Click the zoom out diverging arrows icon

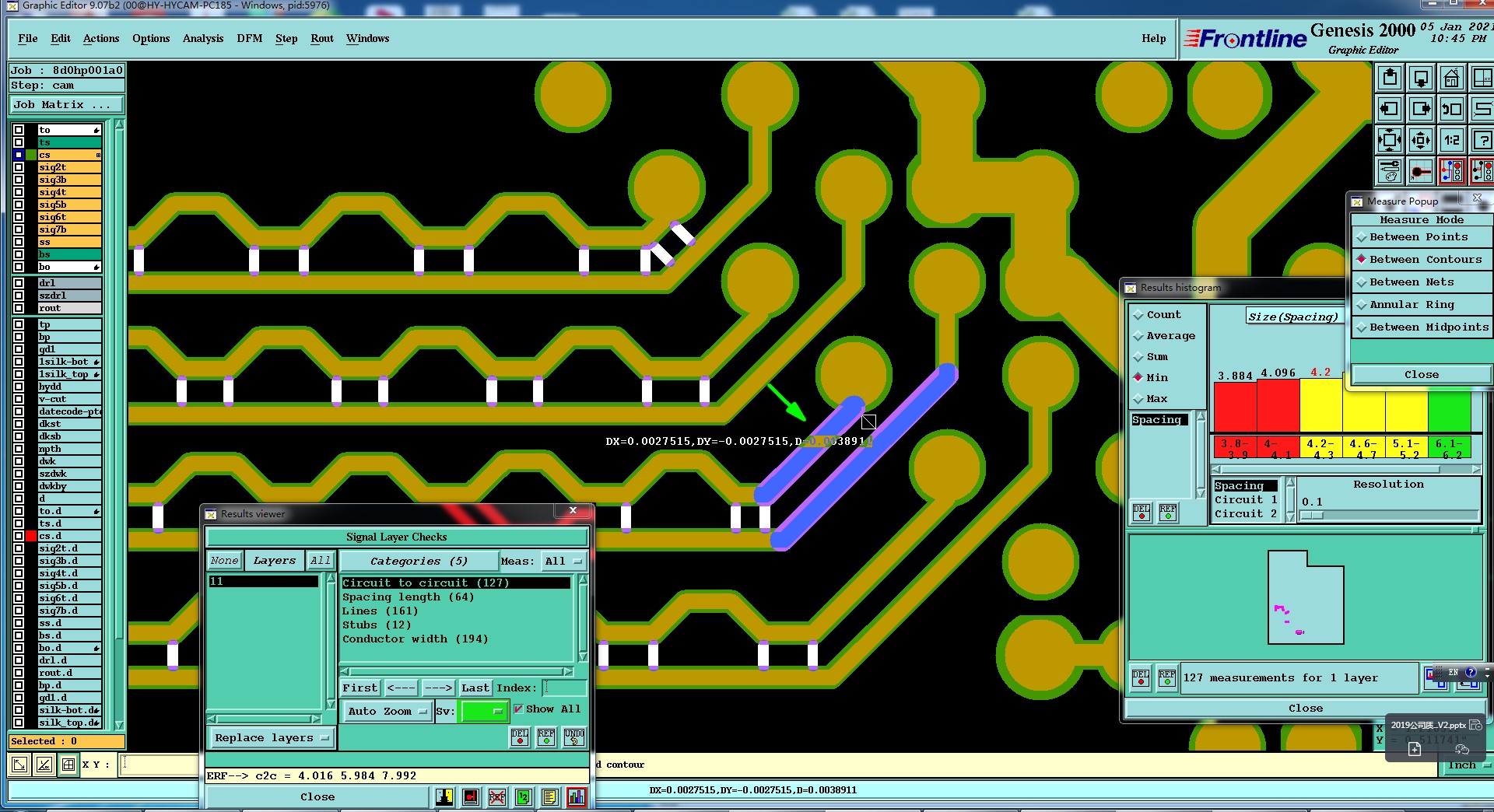[1421, 140]
